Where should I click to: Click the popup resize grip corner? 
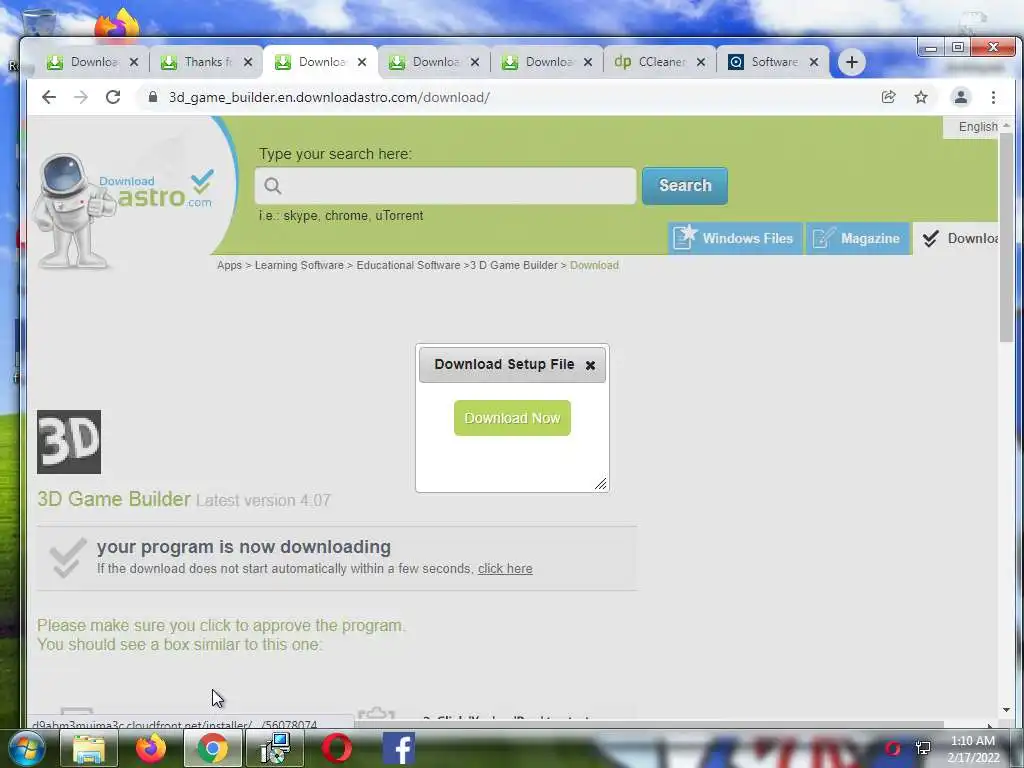(x=601, y=483)
